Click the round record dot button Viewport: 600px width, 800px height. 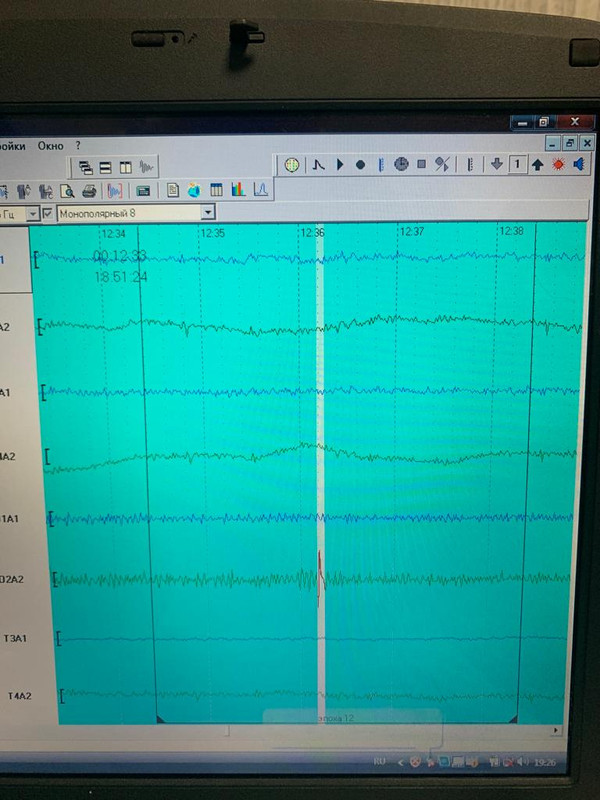360,165
